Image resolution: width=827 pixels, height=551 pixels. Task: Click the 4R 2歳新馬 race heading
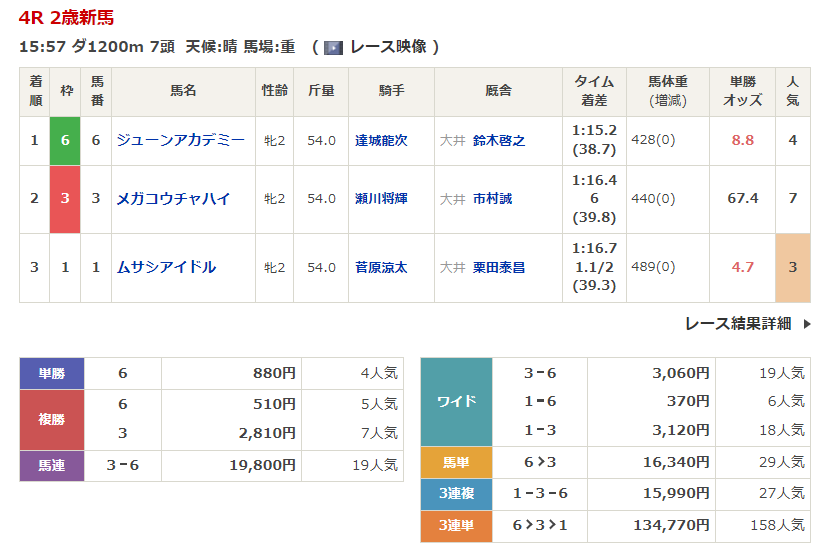click(66, 18)
